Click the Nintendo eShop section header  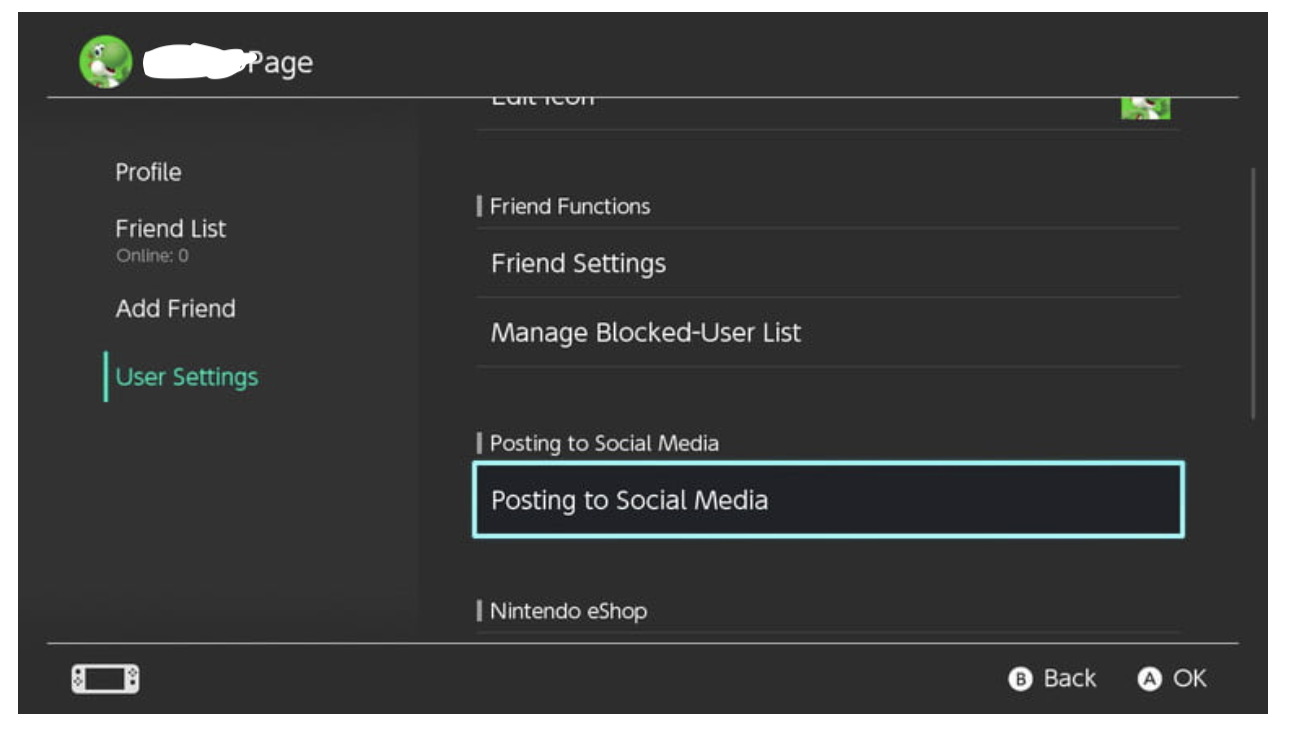(x=568, y=610)
